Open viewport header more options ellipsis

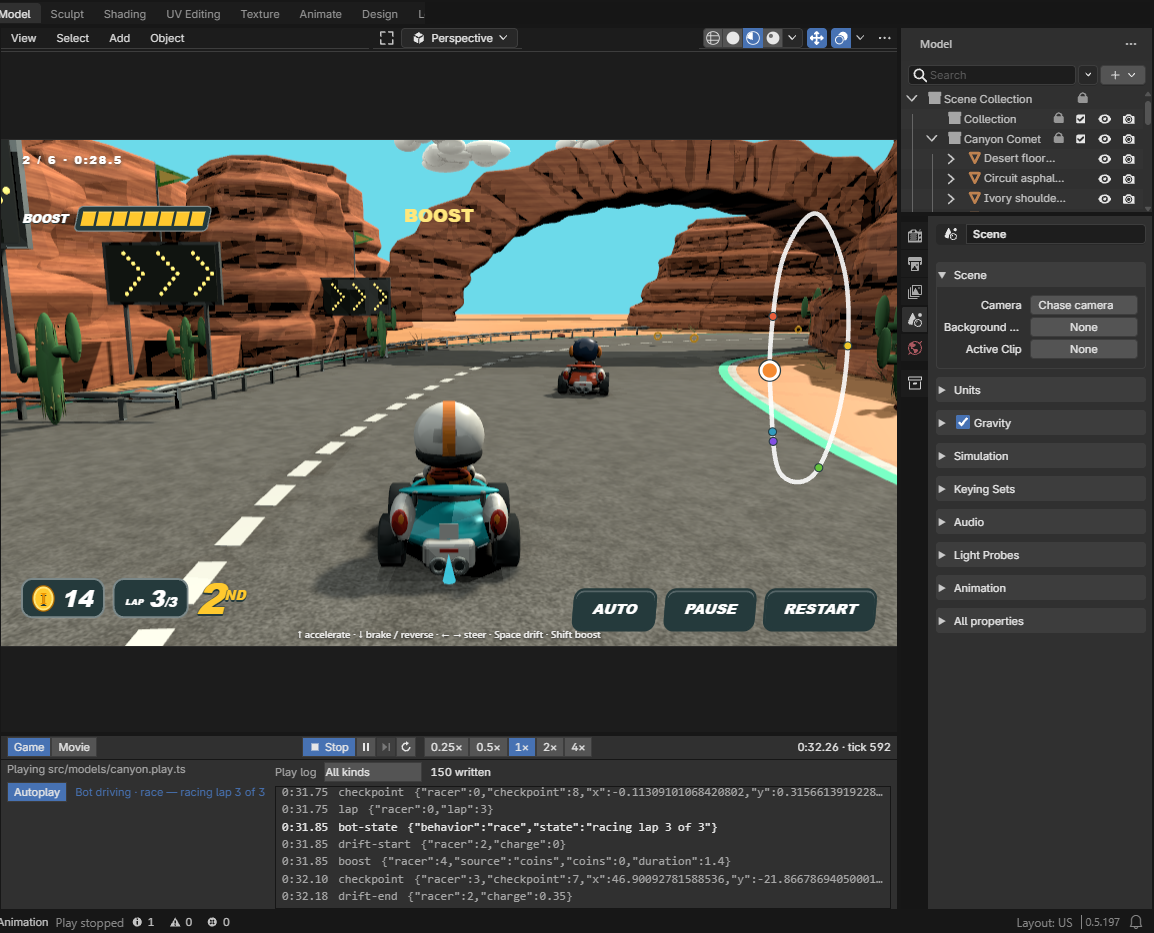884,38
